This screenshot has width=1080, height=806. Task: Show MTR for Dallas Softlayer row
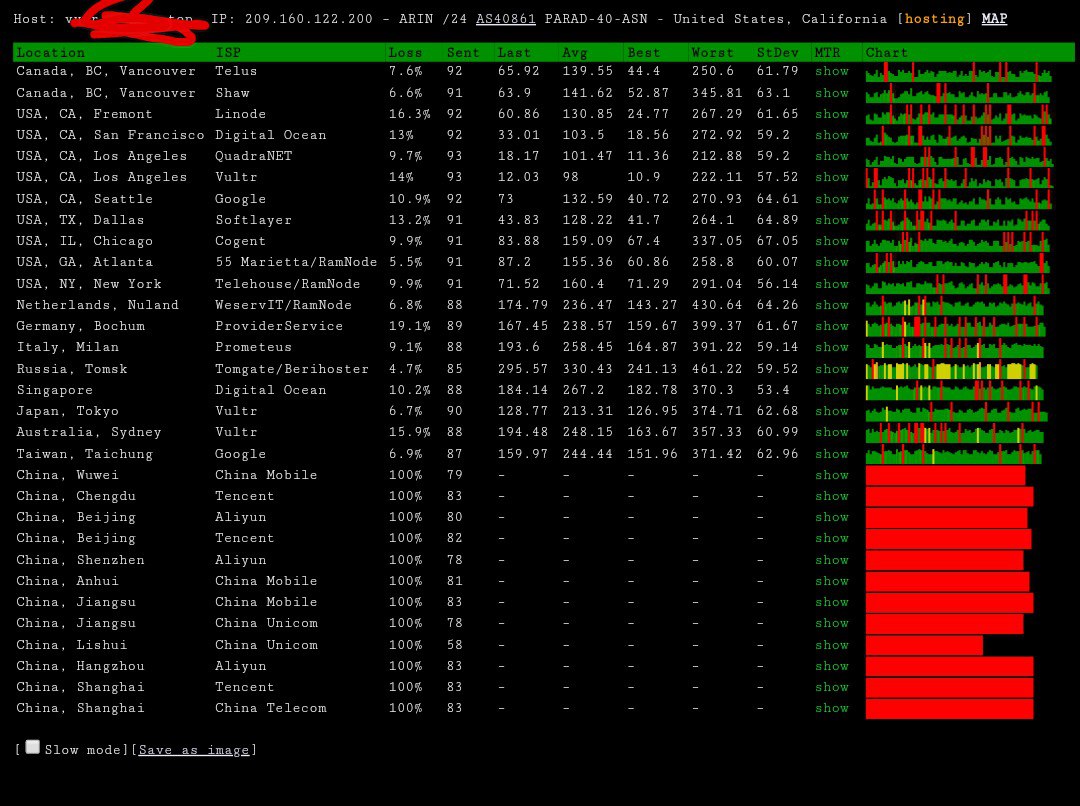(x=831, y=220)
